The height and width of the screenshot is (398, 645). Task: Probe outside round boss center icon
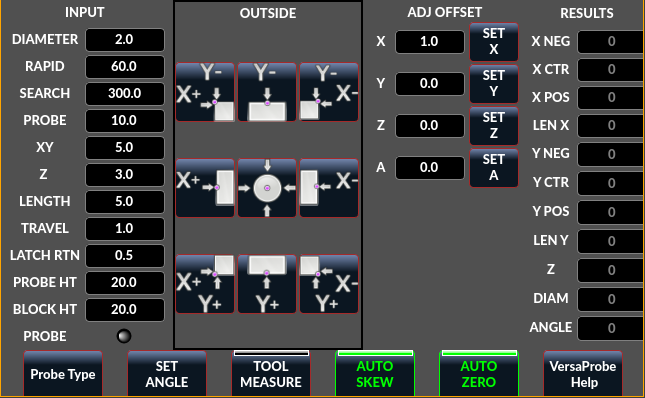click(x=267, y=188)
